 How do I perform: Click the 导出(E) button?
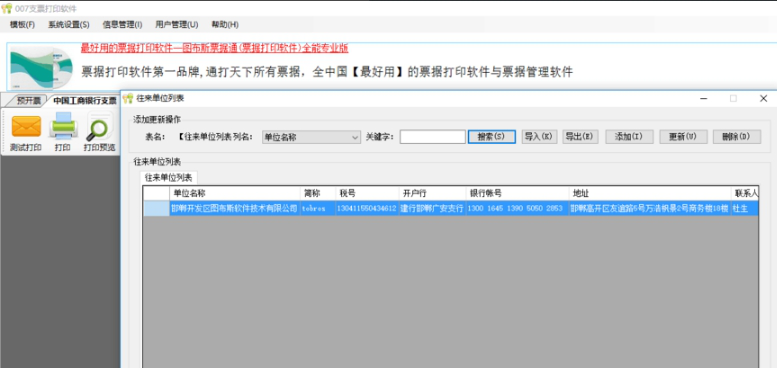point(580,137)
